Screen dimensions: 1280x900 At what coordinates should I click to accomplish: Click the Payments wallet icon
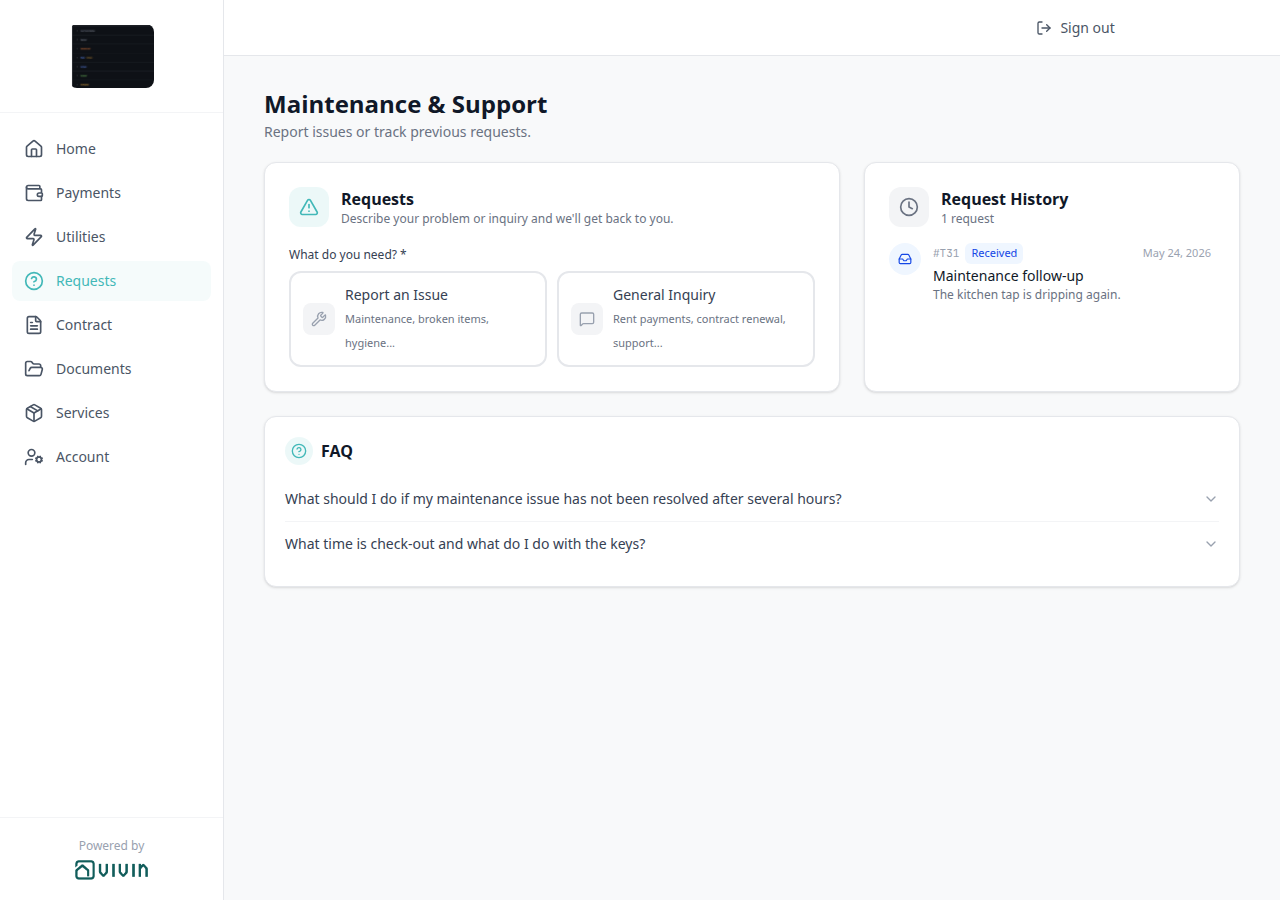click(x=34, y=193)
